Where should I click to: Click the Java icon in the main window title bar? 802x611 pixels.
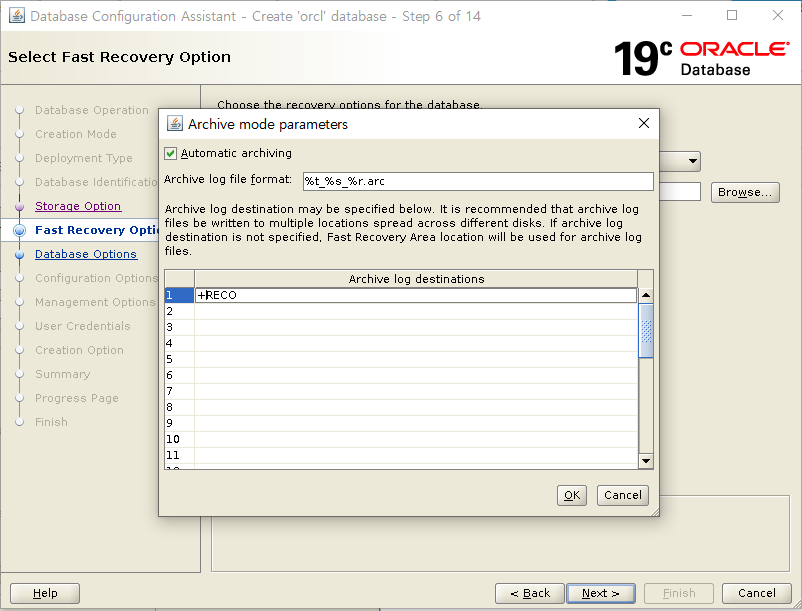17,16
